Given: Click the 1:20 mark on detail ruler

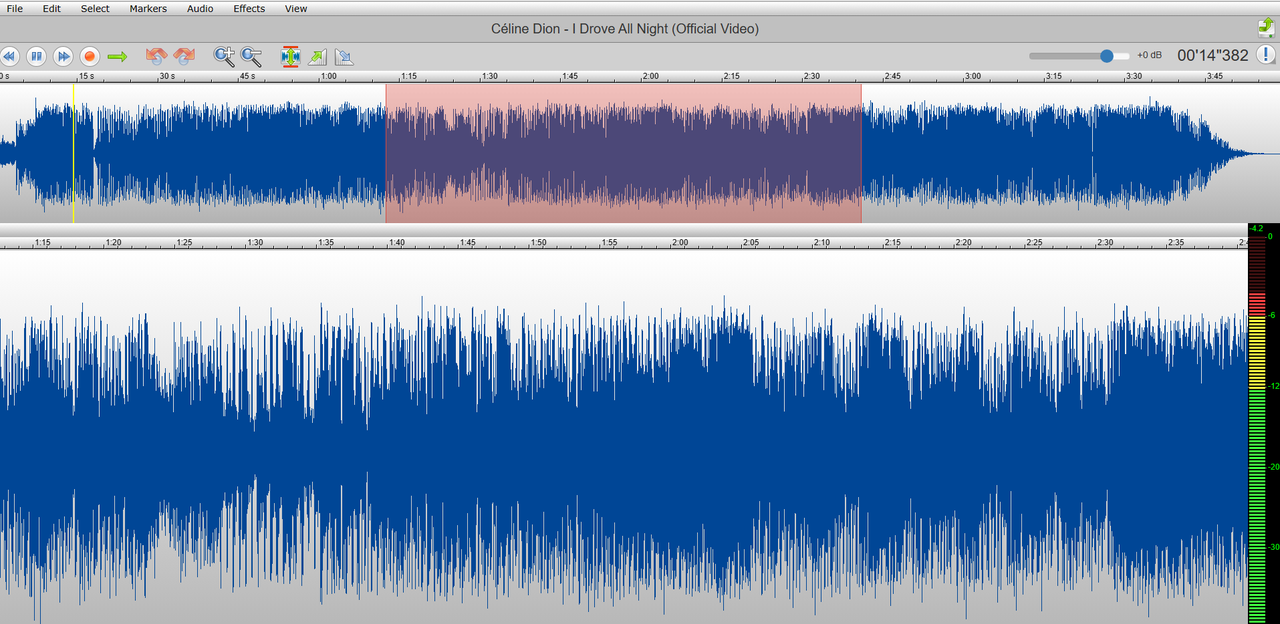Looking at the screenshot, I should [114, 242].
